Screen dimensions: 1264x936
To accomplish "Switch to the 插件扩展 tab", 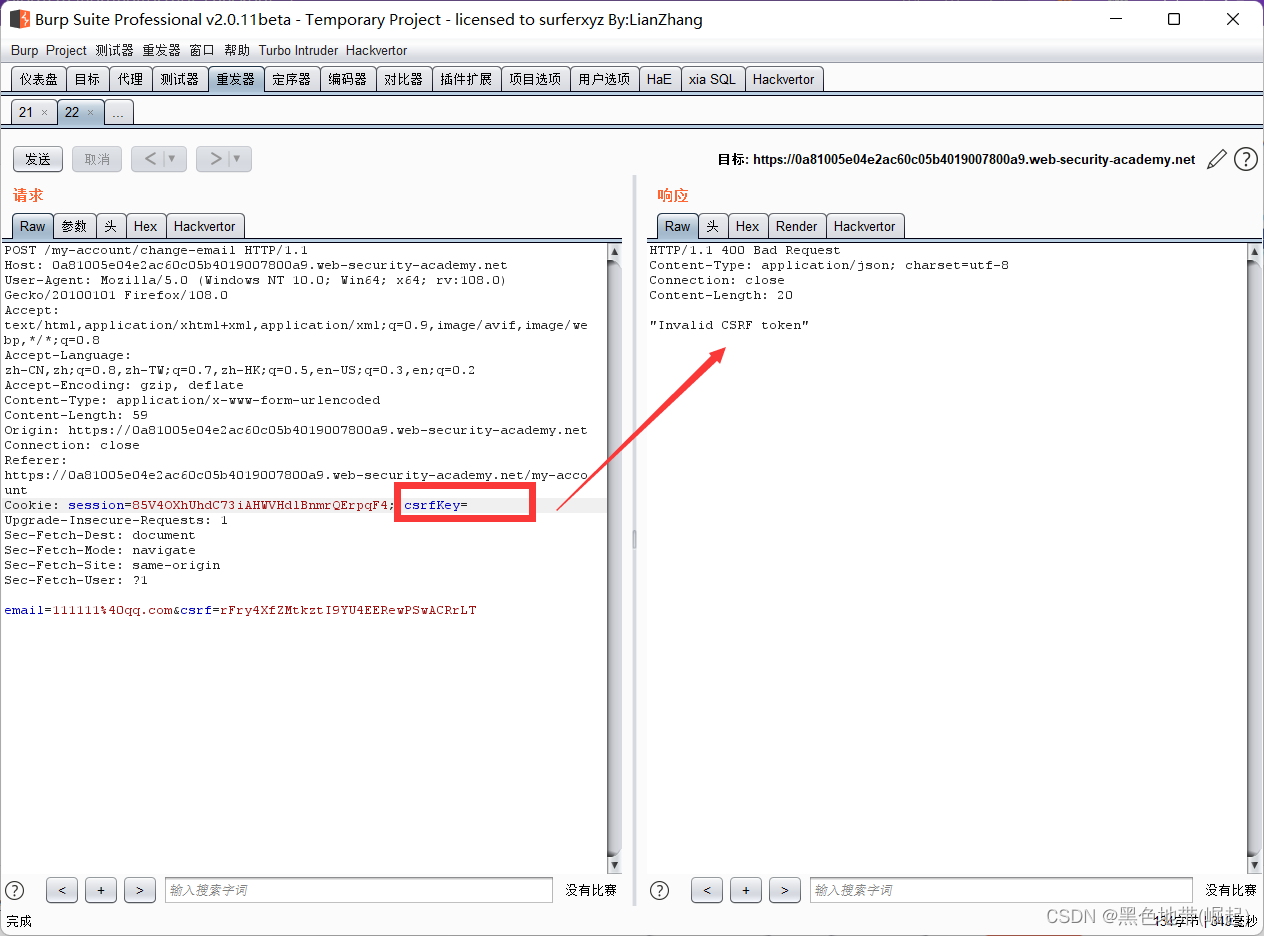I will [x=466, y=79].
